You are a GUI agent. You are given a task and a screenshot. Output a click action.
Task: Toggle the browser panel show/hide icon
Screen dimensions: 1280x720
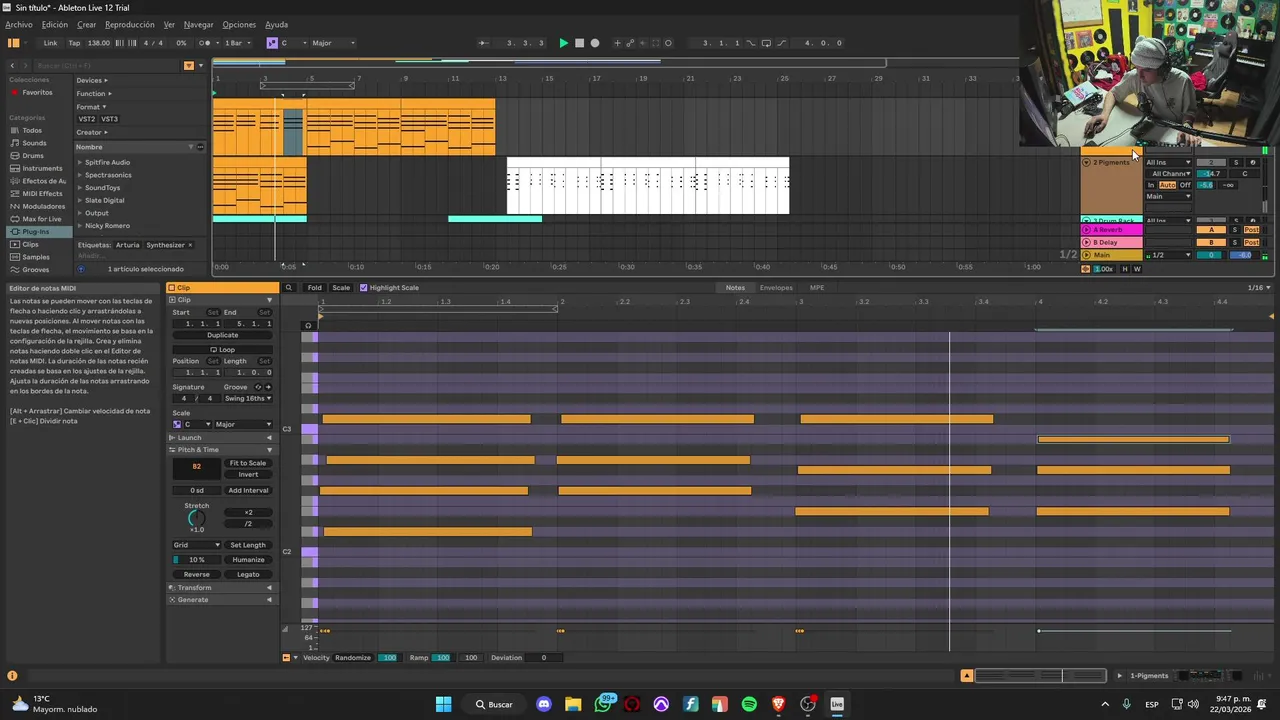13,43
